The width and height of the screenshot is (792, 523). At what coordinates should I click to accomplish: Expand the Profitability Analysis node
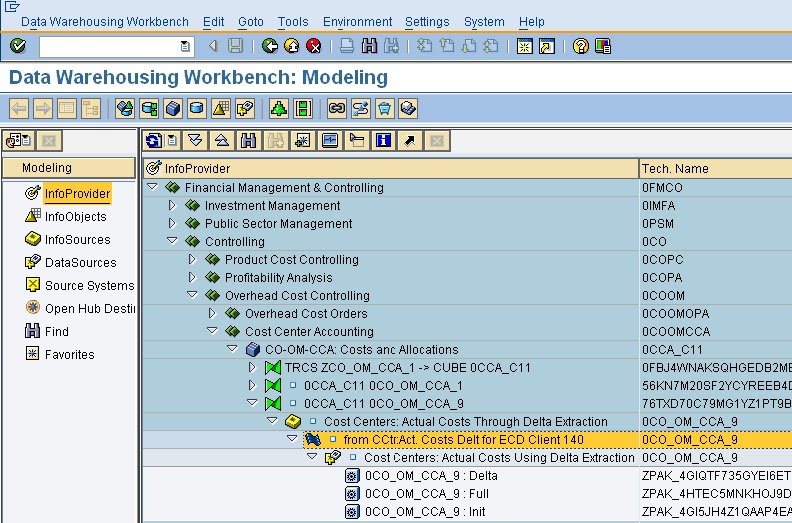[x=192, y=277]
